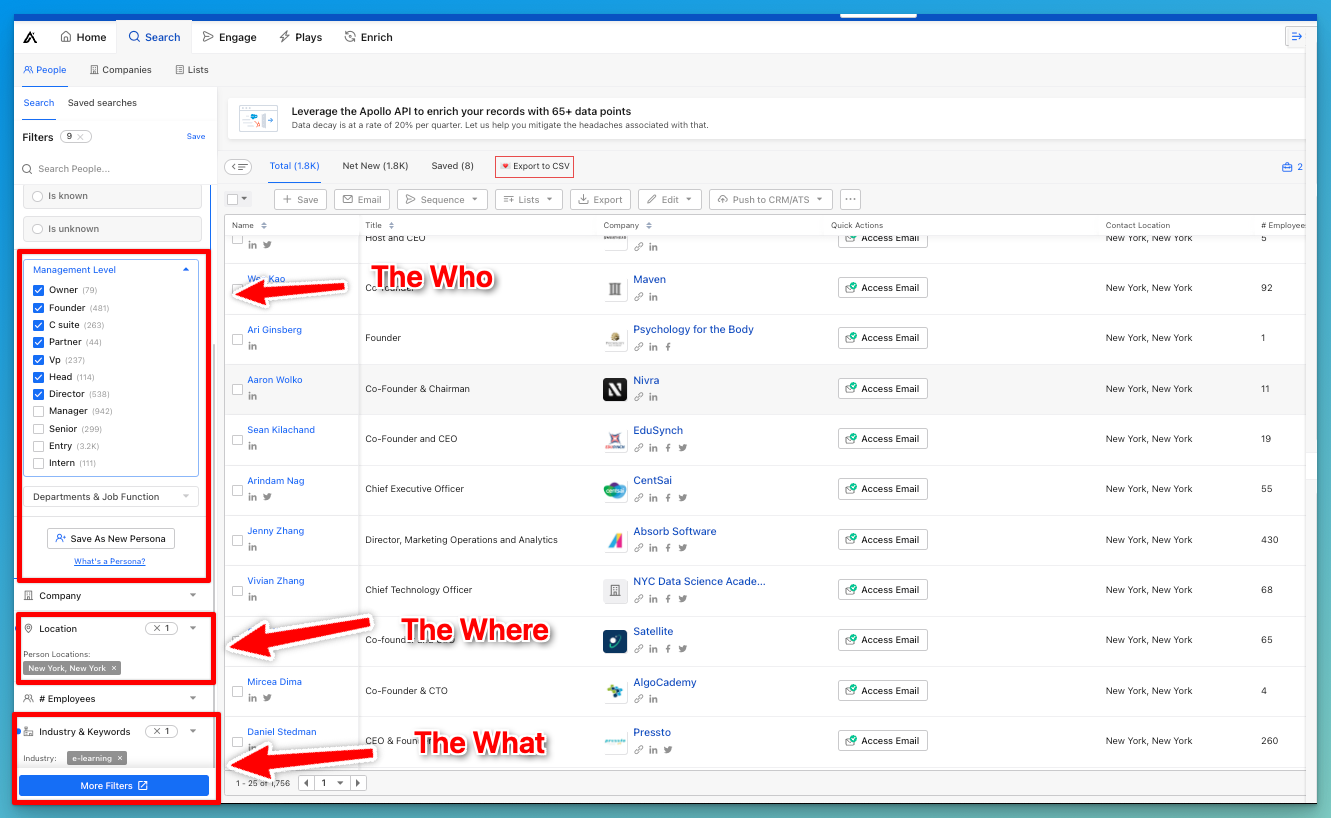
Task: Check the Senior checkbox
Action: (x=39, y=429)
